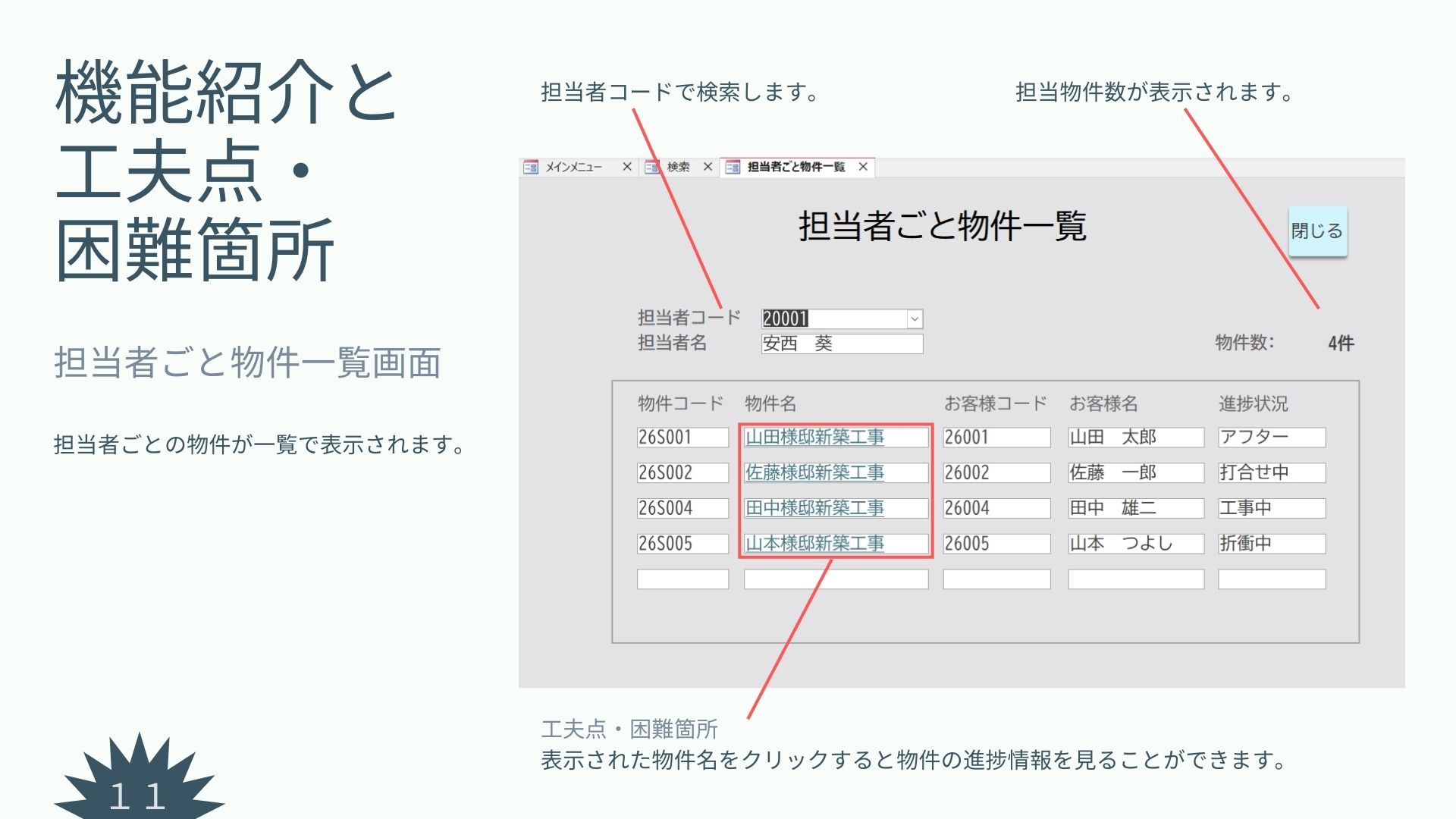Click customer name field 山本 つよし
Image resolution: width=1456 pixels, height=819 pixels.
coord(1135,544)
